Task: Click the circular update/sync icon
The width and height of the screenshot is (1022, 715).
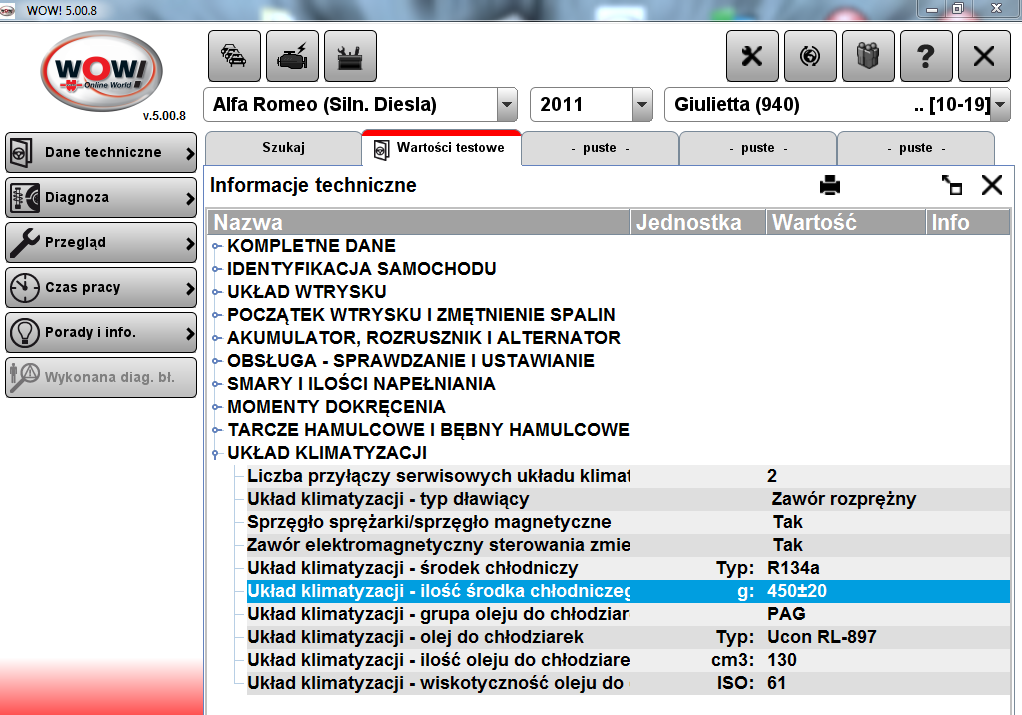Action: [x=810, y=56]
